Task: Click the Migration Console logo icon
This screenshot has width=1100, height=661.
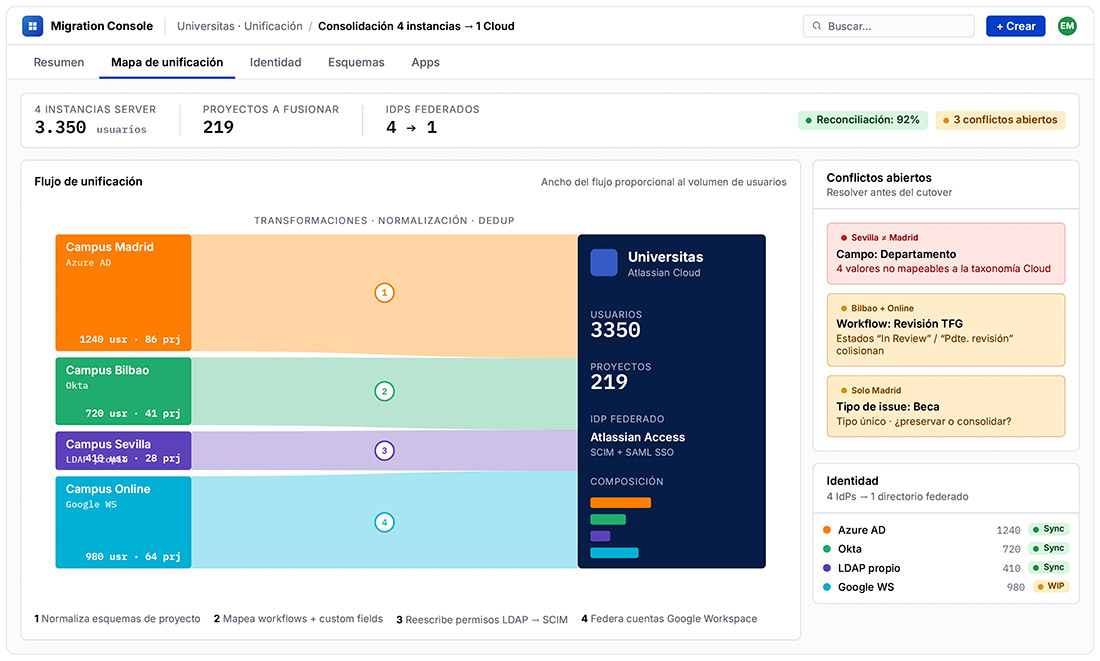Action: tap(32, 26)
